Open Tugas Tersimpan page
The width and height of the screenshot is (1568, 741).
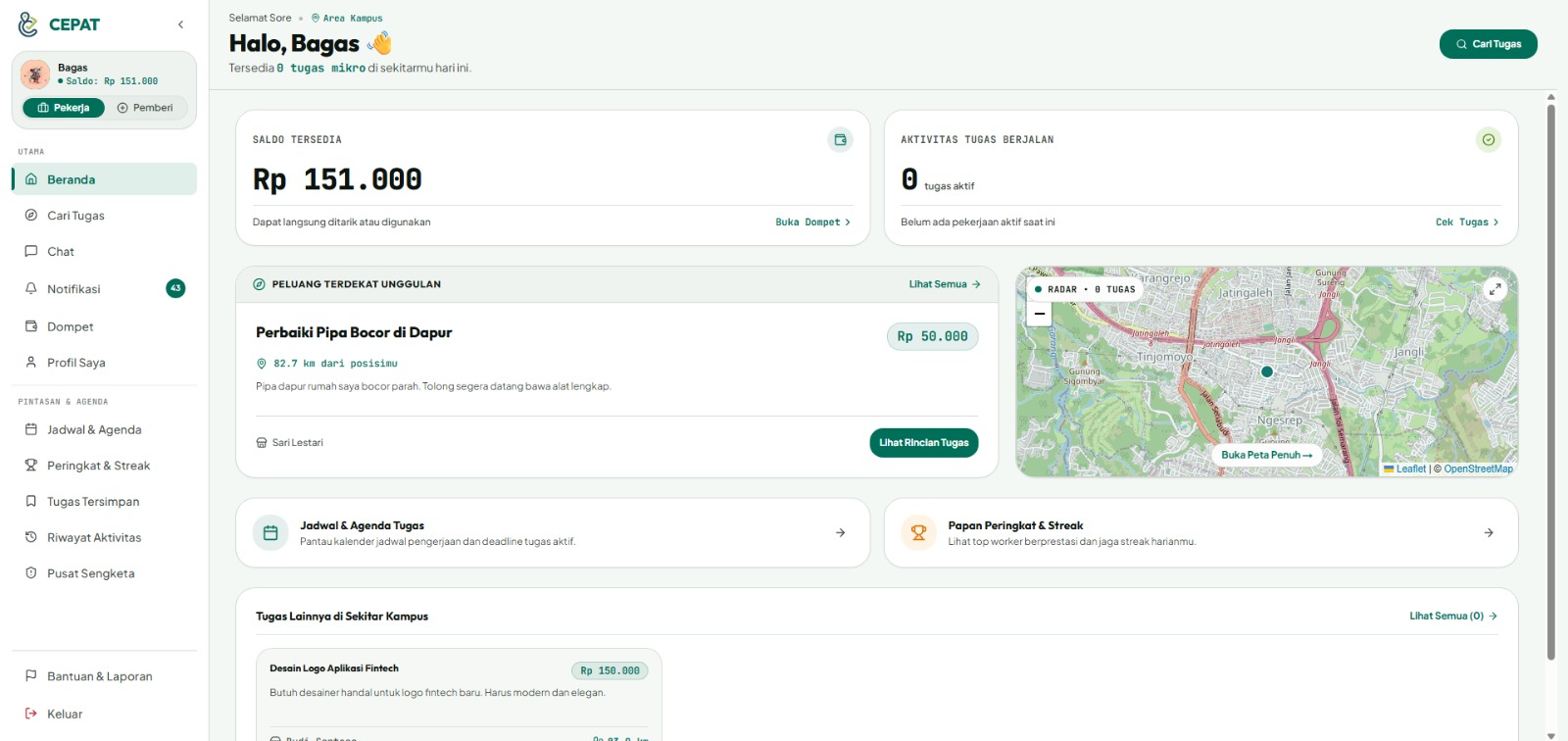pos(104,502)
